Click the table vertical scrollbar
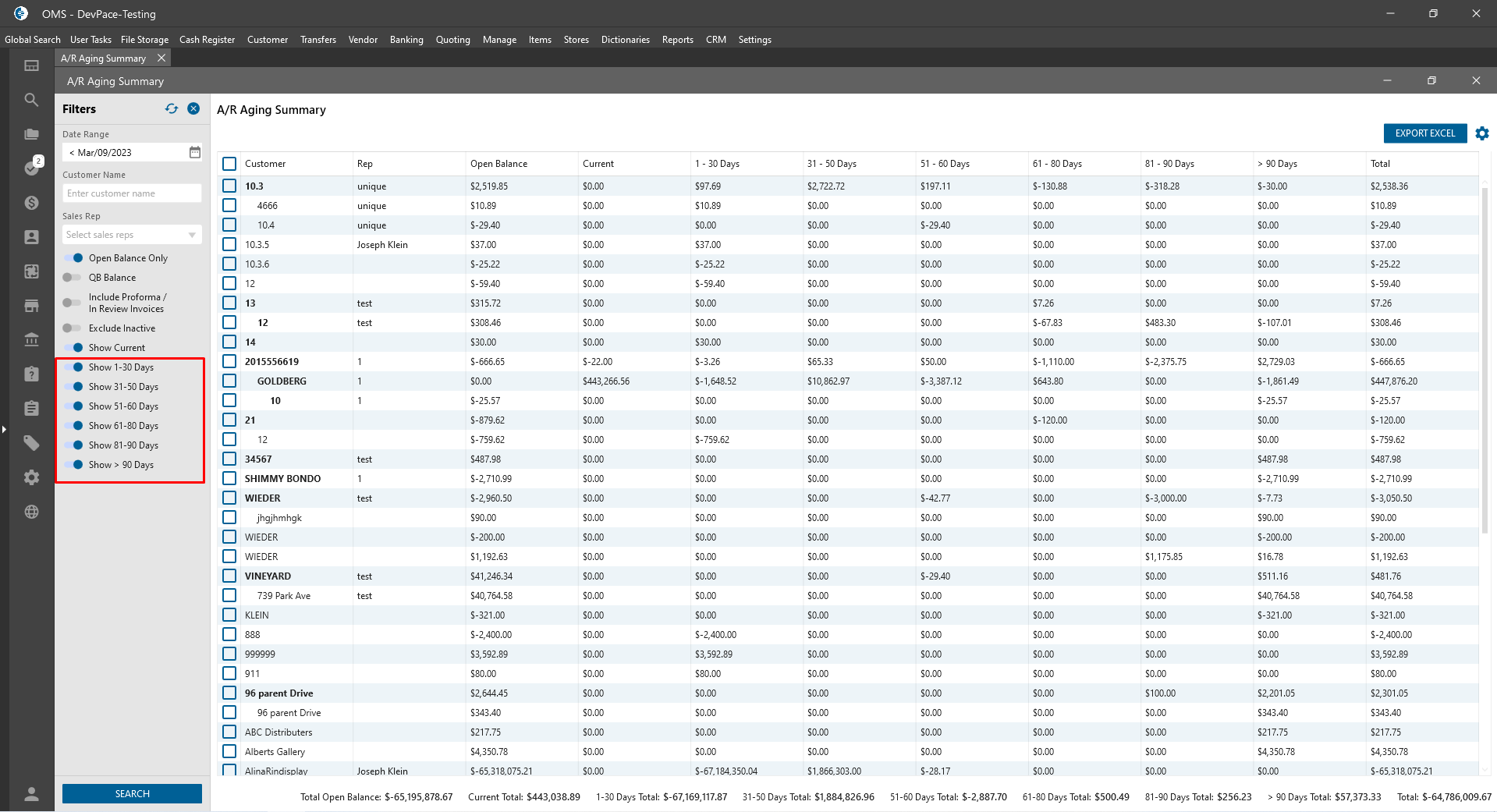1497x812 pixels. coord(1485,359)
